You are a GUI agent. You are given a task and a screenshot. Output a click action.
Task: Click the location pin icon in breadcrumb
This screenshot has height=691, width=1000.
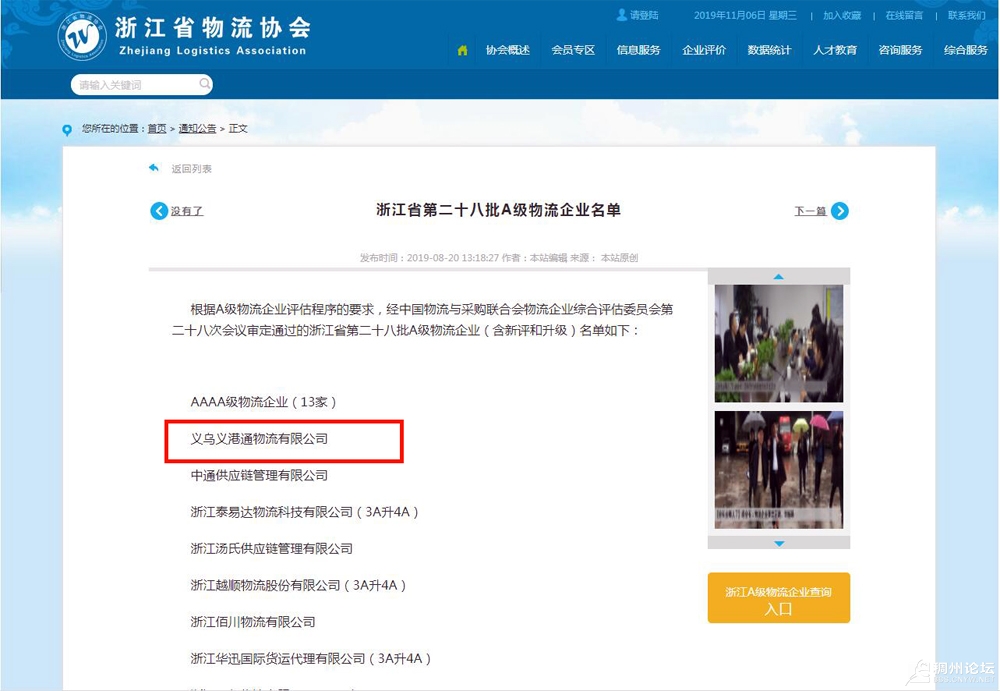pyautogui.click(x=67, y=130)
